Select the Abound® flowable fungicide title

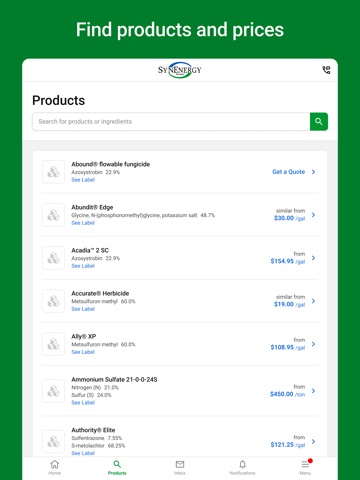(111, 164)
